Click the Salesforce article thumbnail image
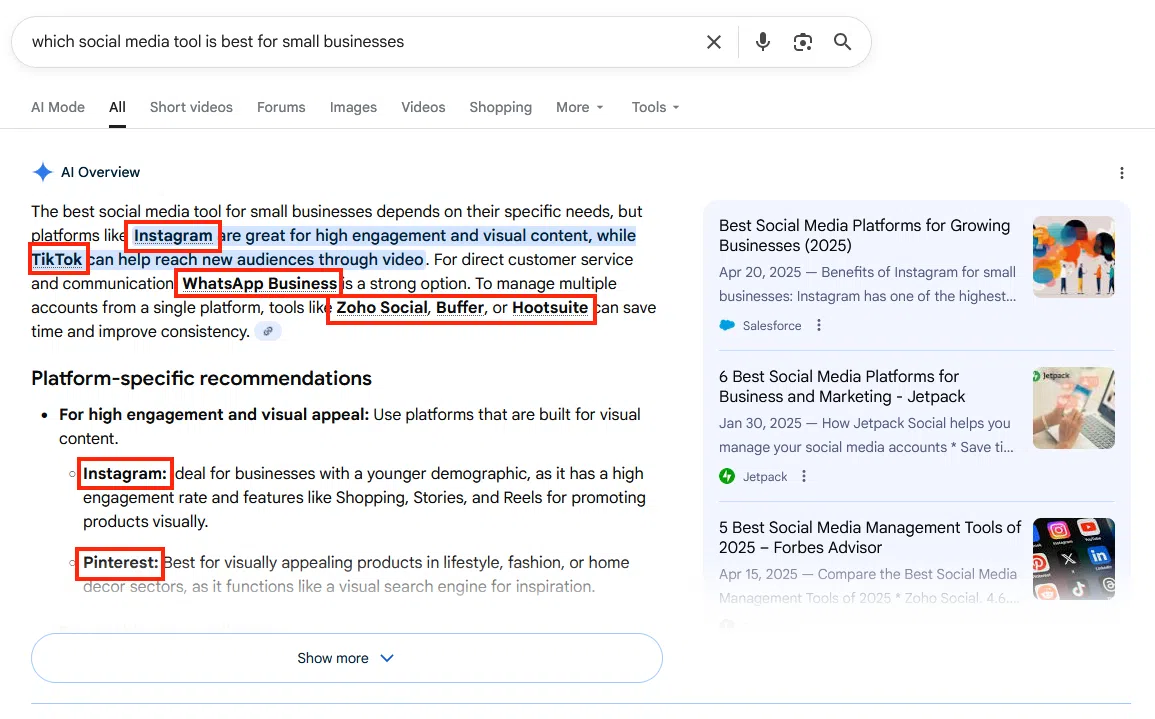Image resolution: width=1155 pixels, height=719 pixels. [x=1073, y=256]
